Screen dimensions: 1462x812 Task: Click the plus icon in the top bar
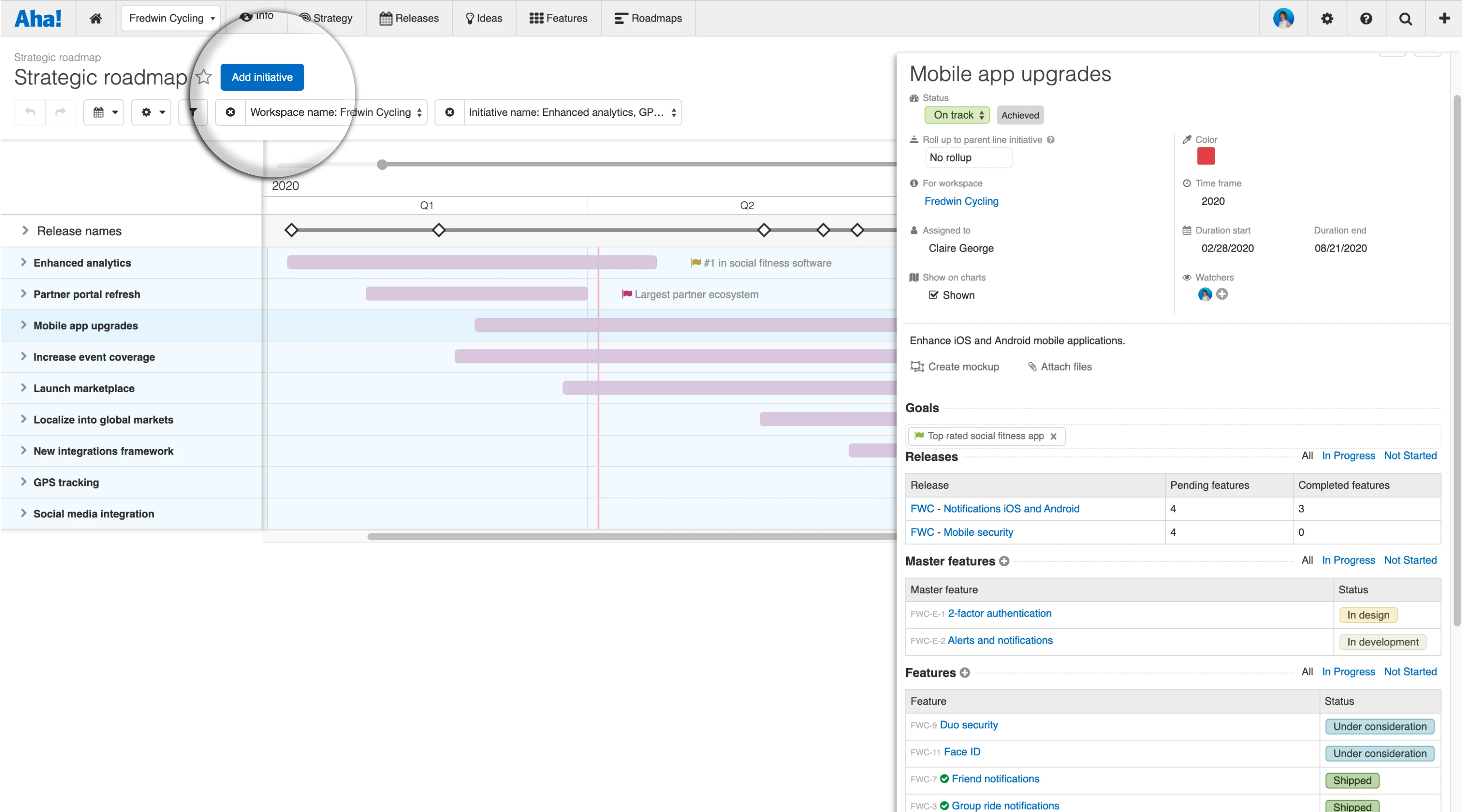1444,18
